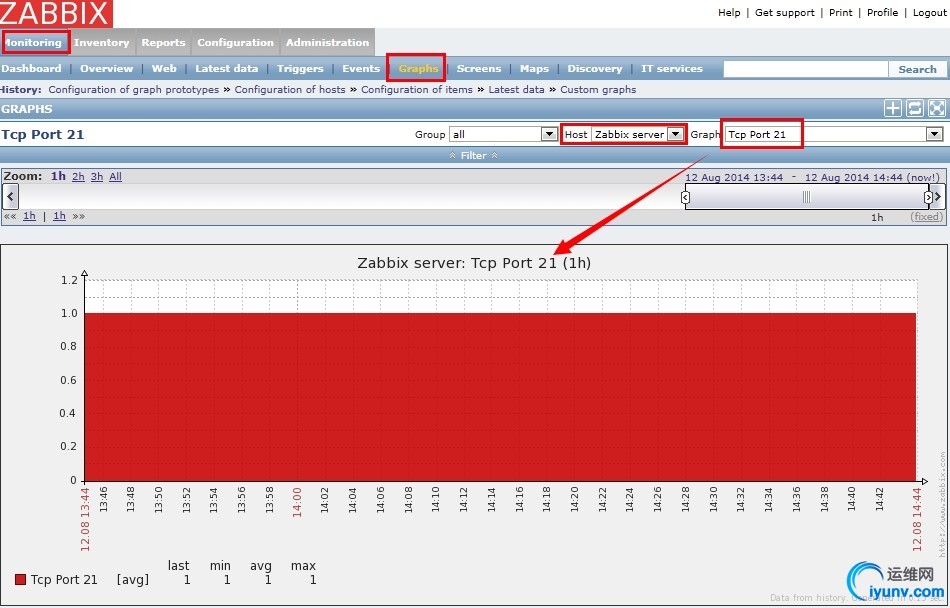Switch to the Reports tab
The image size is (950, 608).
click(163, 42)
